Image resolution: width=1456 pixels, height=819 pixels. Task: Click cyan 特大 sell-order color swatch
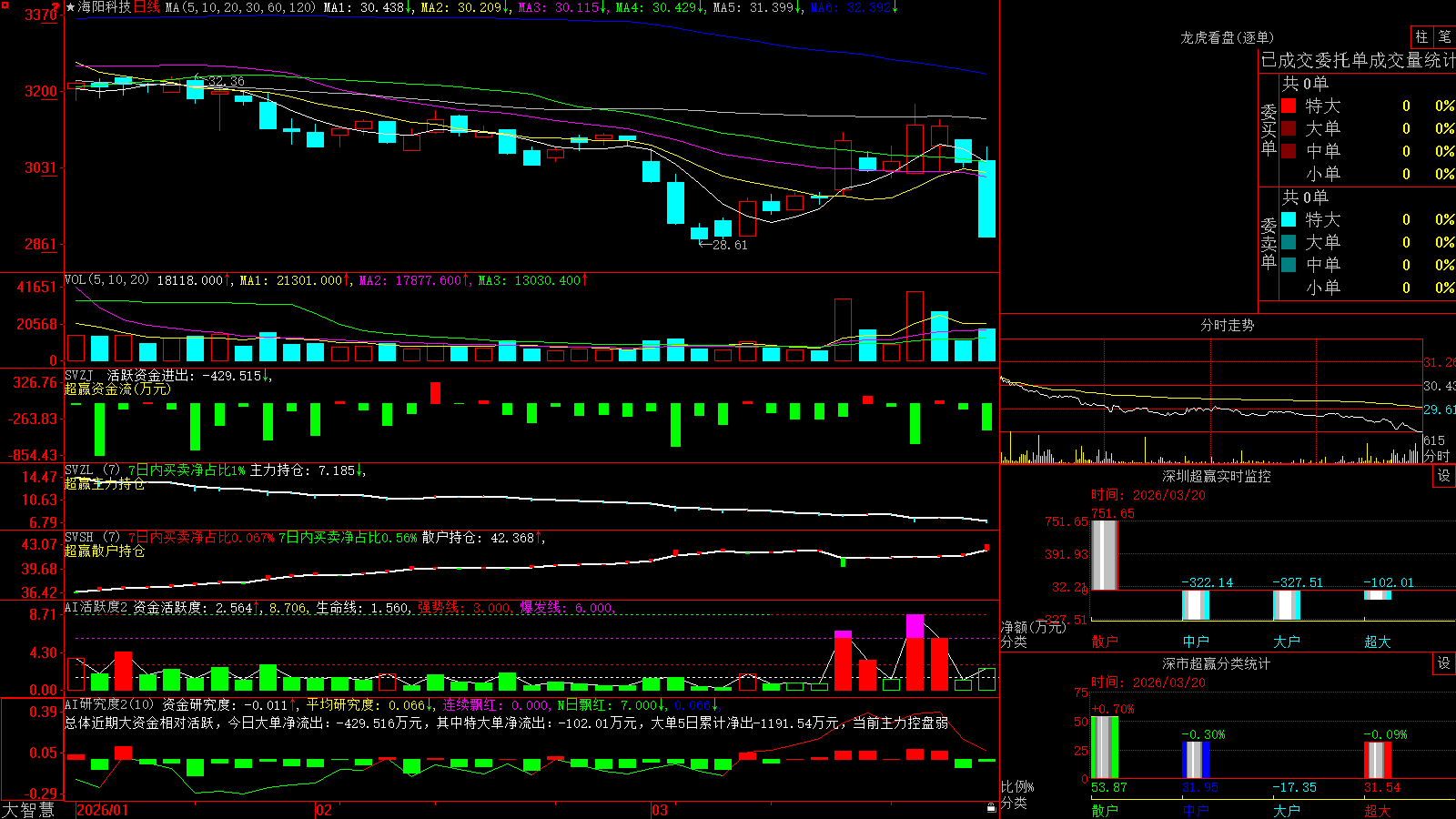pos(1289,219)
